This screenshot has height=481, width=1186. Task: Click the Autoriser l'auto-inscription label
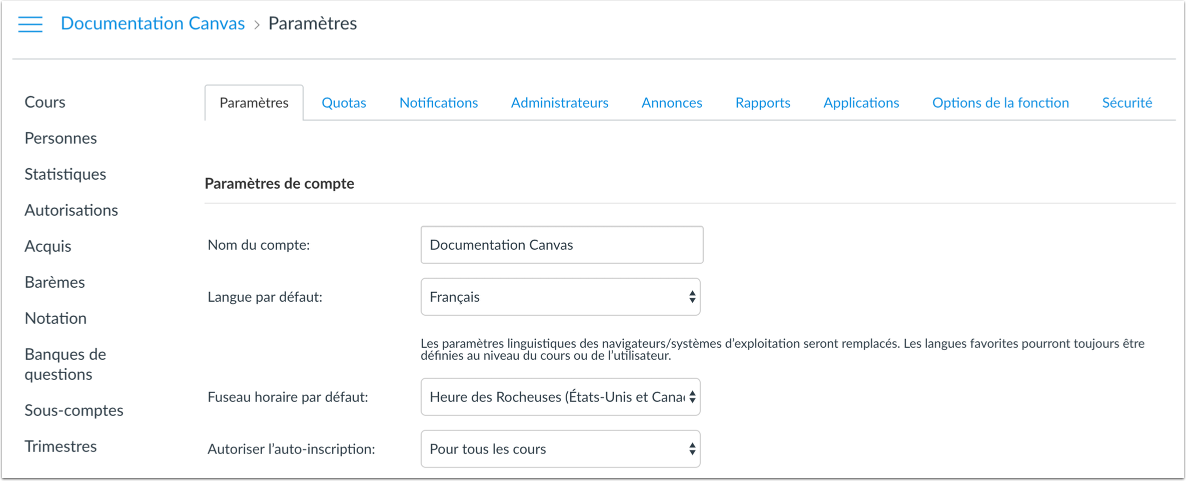(291, 449)
